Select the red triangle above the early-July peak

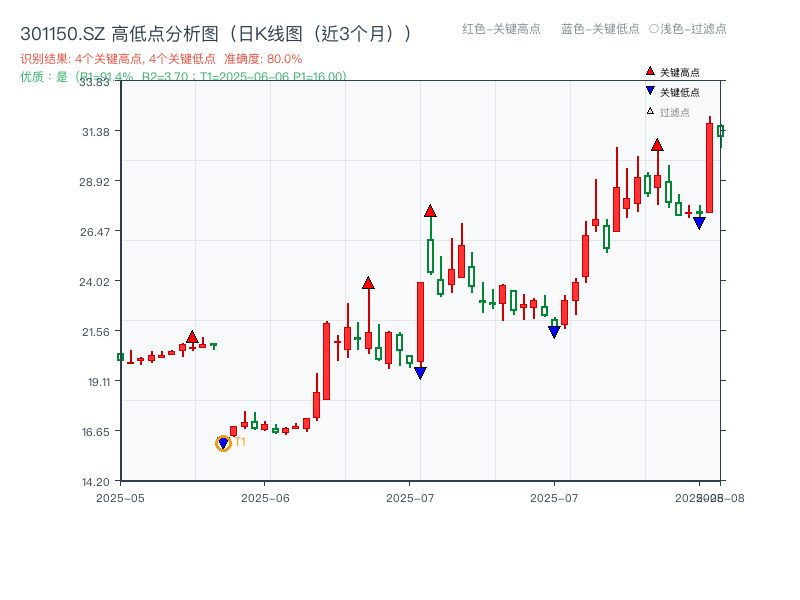(x=430, y=211)
